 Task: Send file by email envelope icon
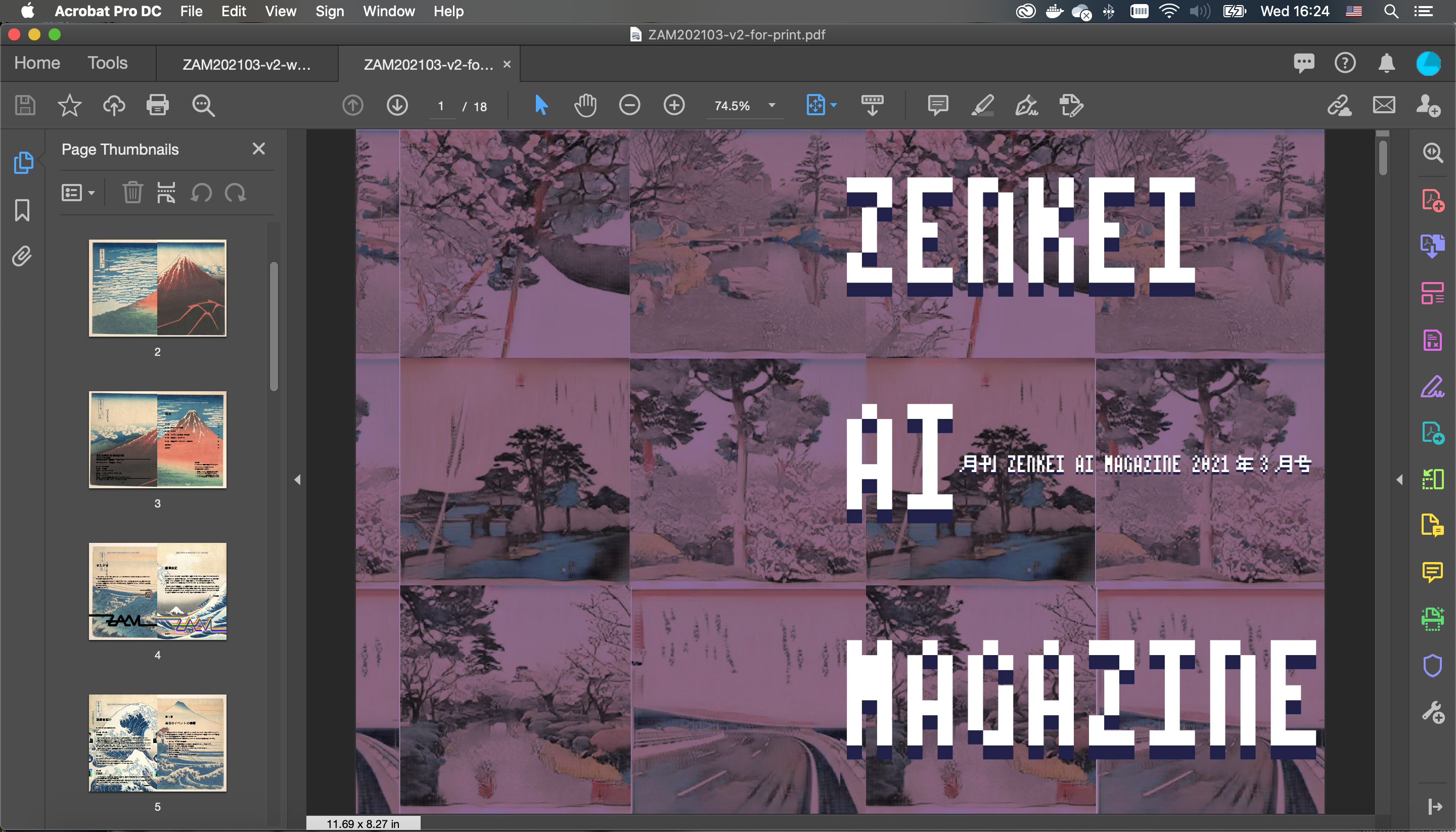click(1384, 106)
